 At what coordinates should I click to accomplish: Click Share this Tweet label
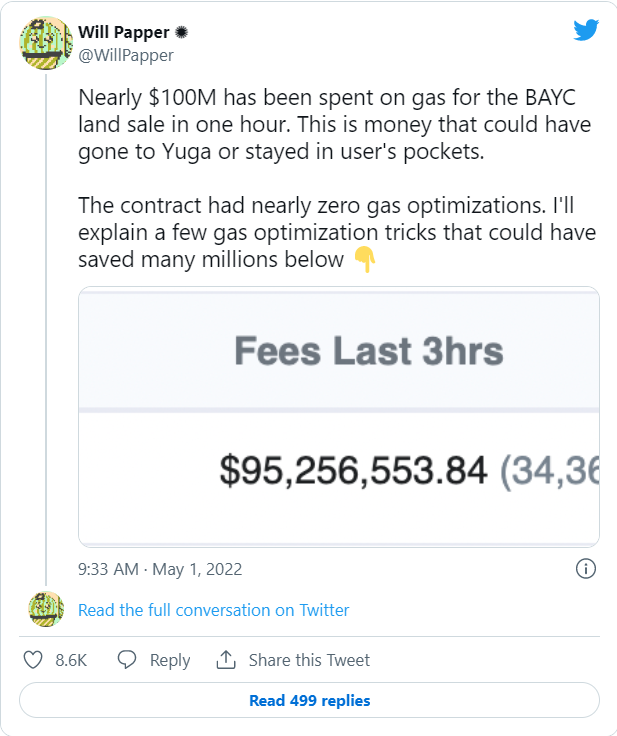[309, 660]
